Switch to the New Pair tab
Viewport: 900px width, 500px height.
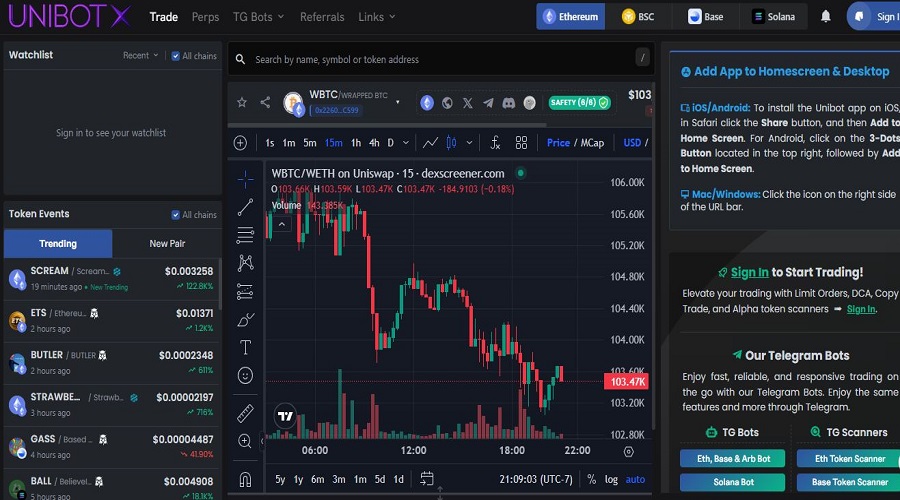pos(167,243)
